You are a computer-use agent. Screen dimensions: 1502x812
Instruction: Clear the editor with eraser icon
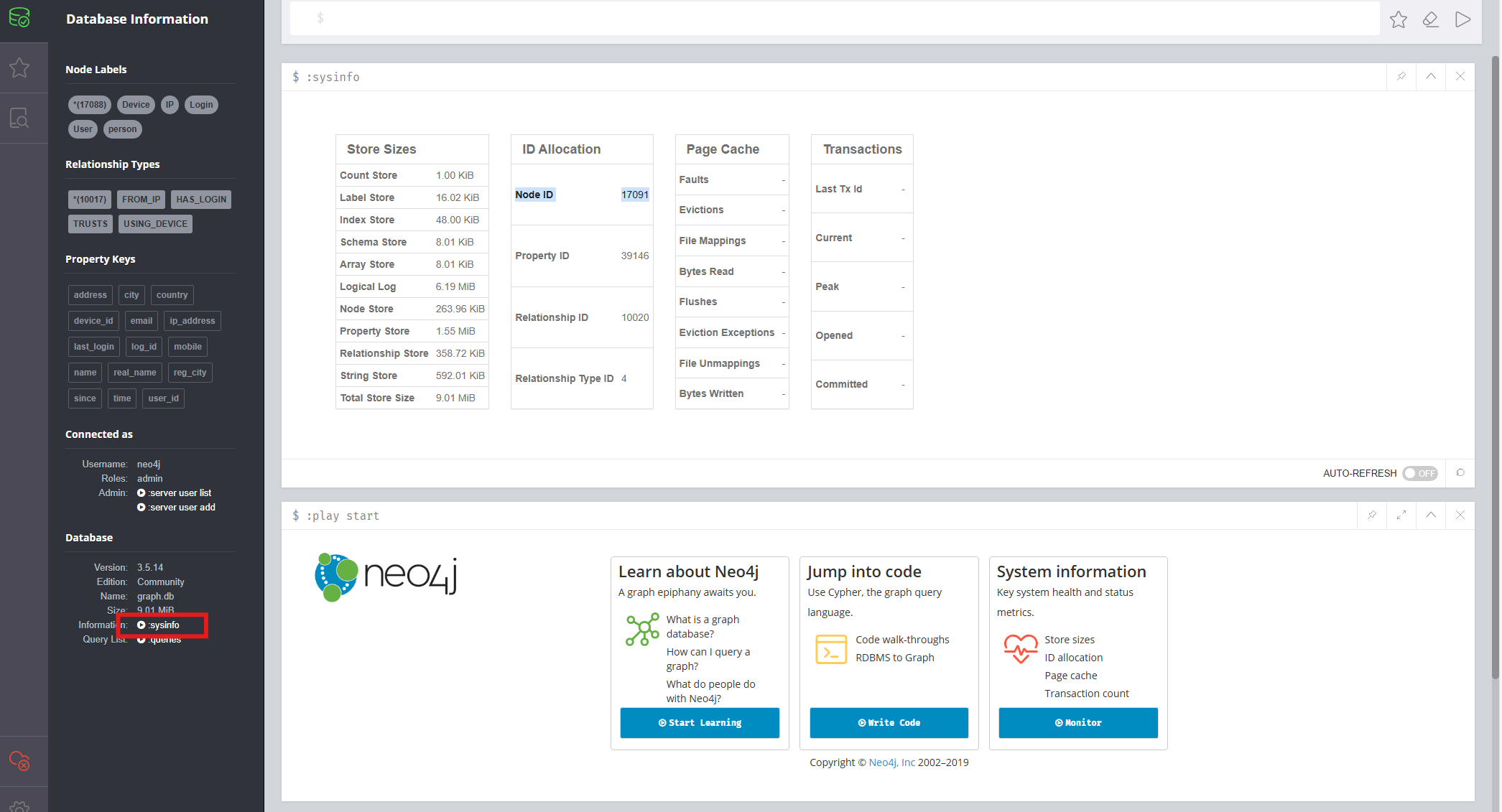tap(1430, 19)
